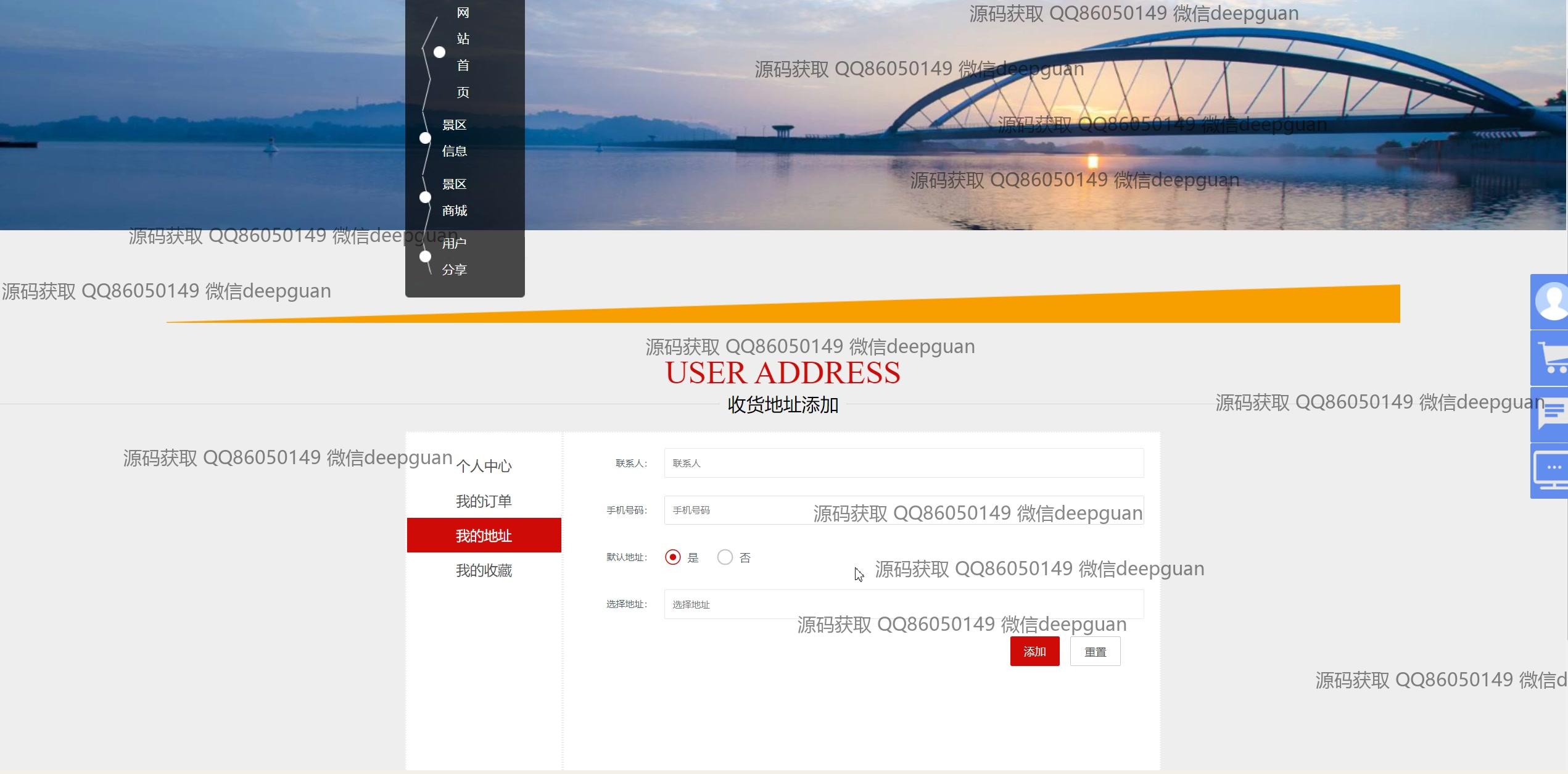Select 否 for default address
Viewport: 1568px width, 774px height.
pyautogui.click(x=725, y=557)
